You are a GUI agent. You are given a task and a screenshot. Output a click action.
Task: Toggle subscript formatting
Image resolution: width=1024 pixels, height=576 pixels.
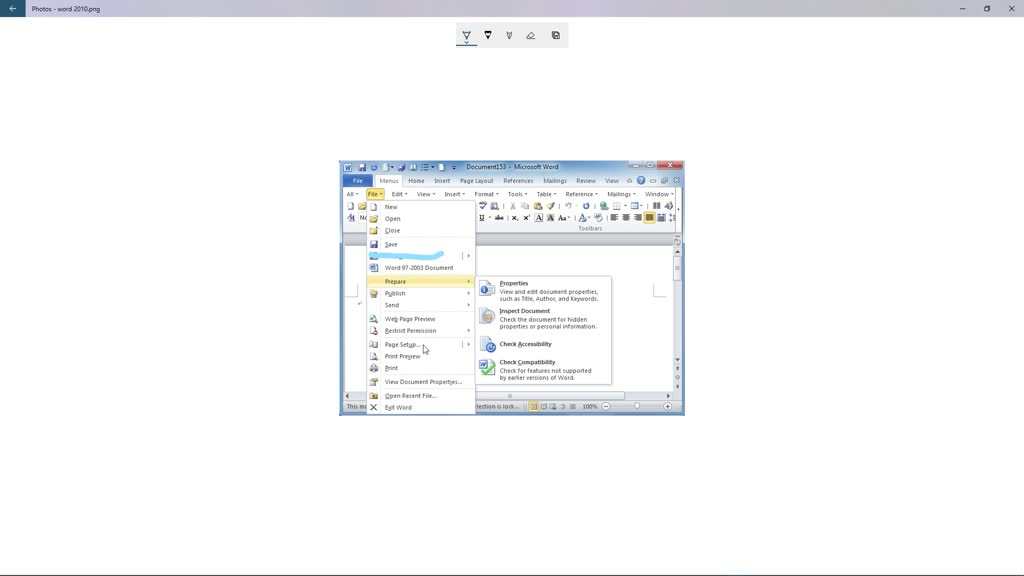513,218
